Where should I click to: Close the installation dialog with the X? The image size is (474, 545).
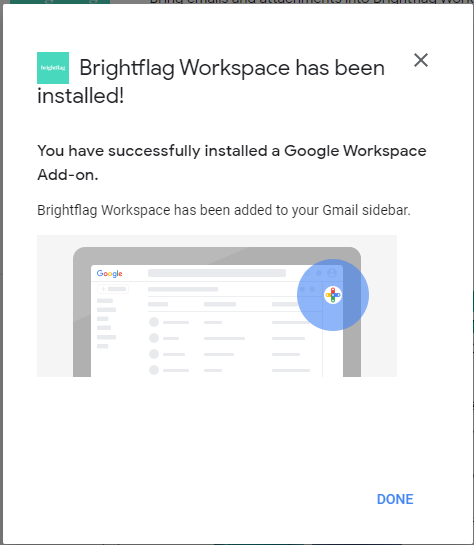tap(420, 60)
